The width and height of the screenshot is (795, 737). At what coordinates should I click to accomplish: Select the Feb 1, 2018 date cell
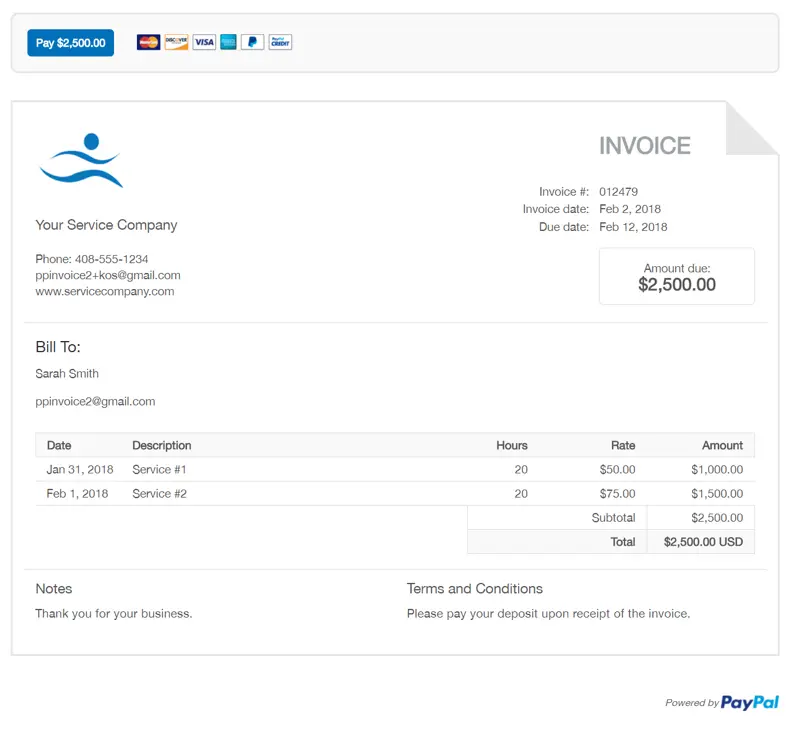[x=77, y=494]
